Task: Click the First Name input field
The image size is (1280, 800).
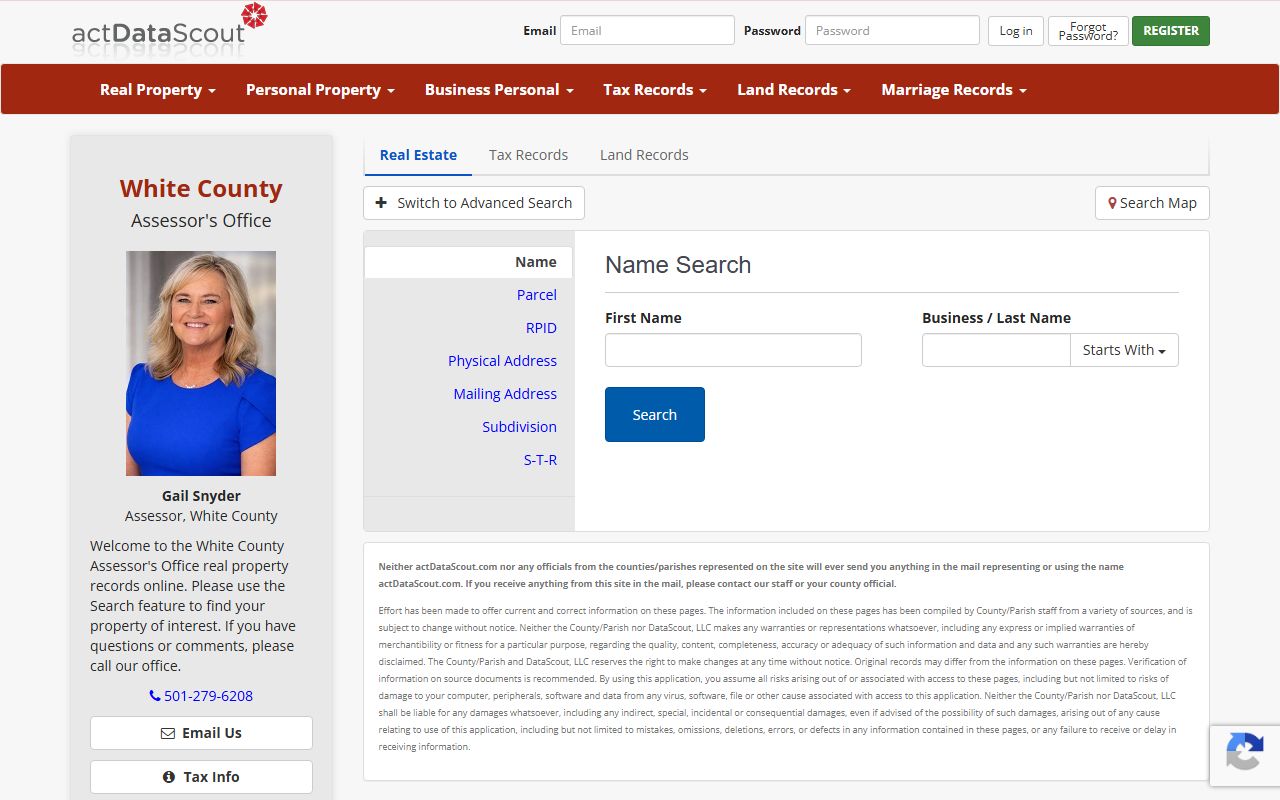Action: (733, 350)
